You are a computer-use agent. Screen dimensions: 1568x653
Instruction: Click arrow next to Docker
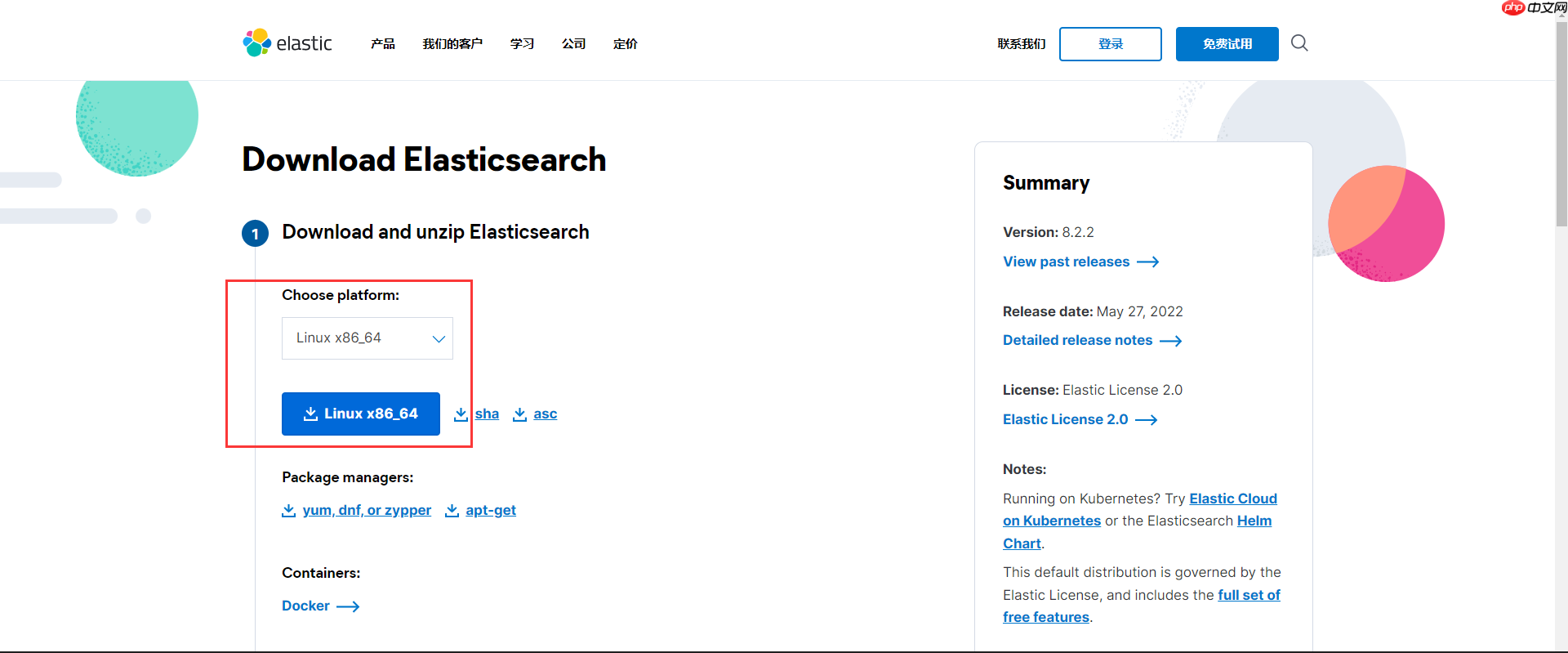(x=348, y=606)
